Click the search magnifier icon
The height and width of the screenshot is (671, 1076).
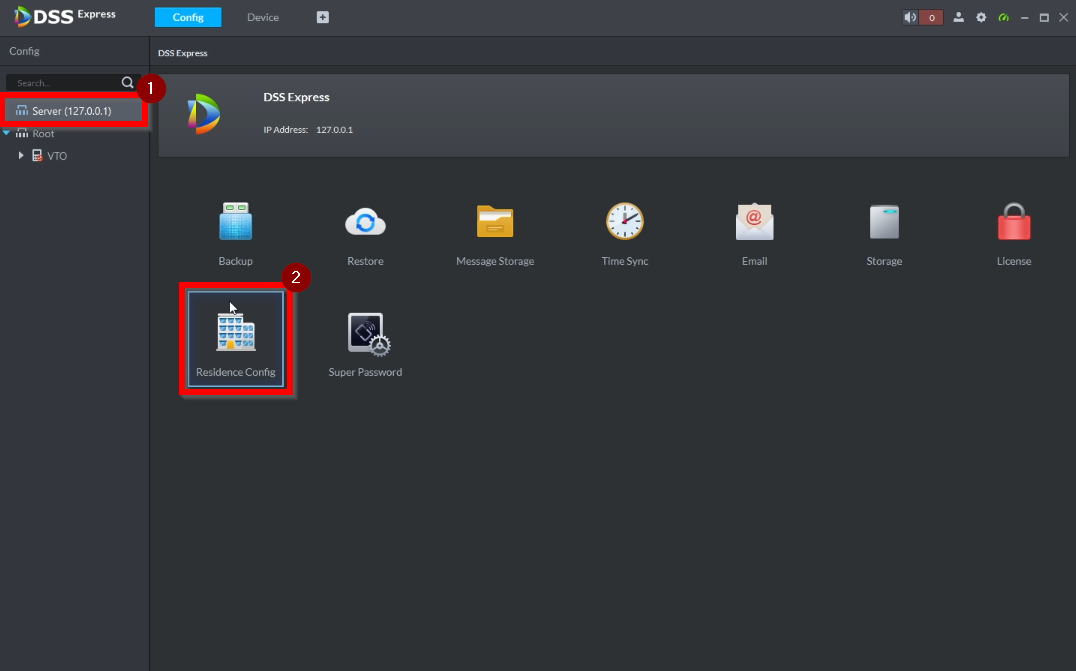128,82
